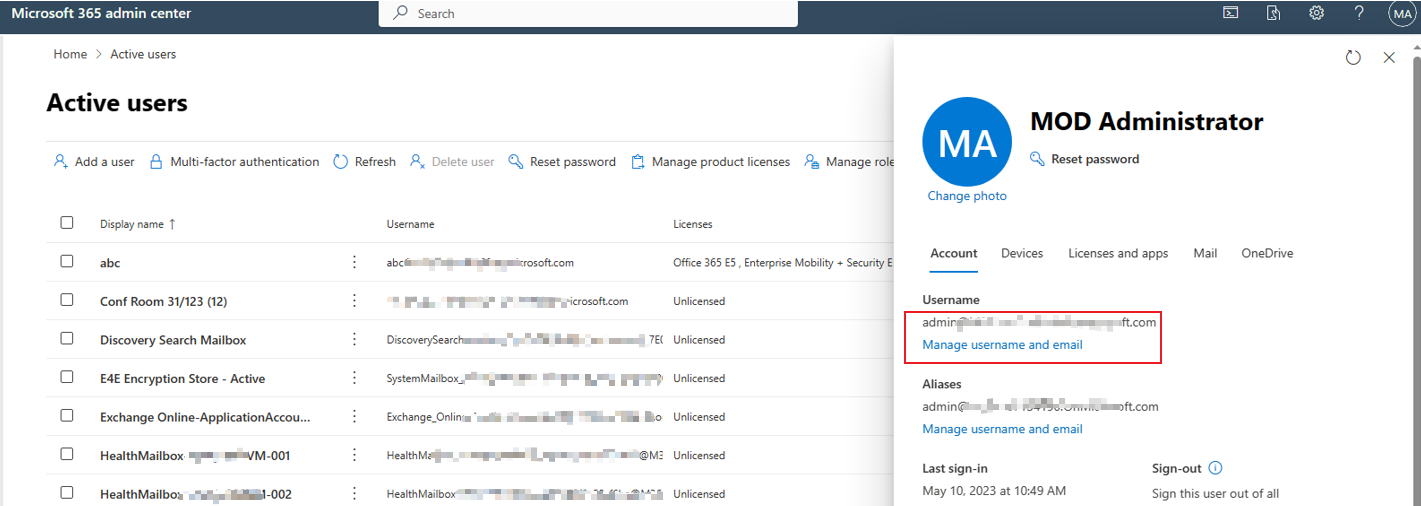Open the MA account avatar in header
The image size is (1421, 506).
click(x=1401, y=13)
